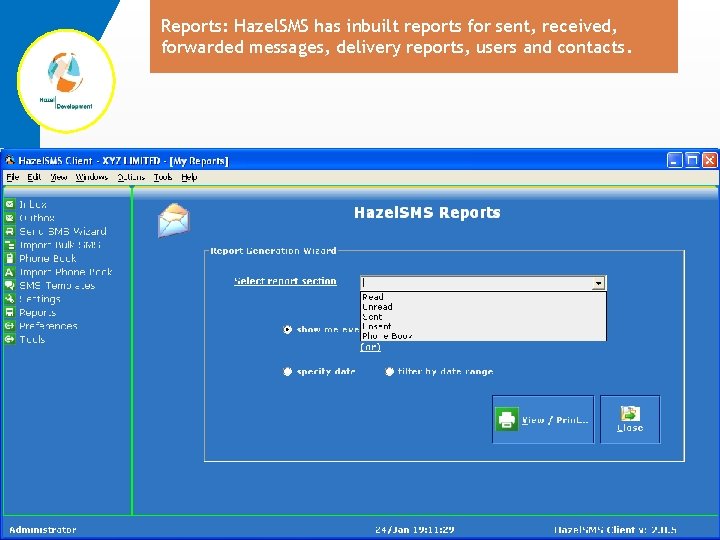720x540 pixels.
Task: Click the Tools sidebar icon
Action: [x=10, y=339]
